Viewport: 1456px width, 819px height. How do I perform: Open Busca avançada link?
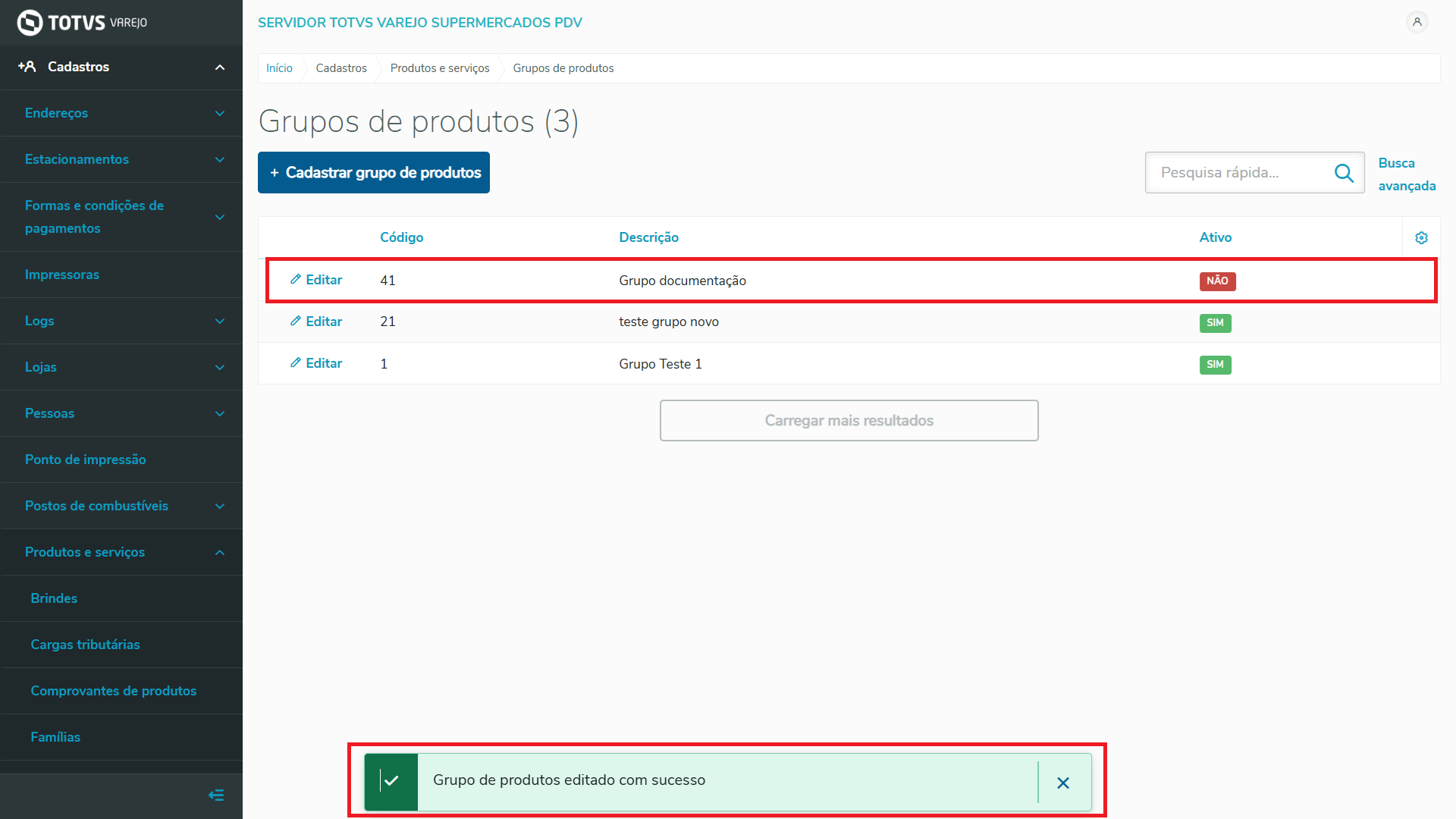[x=1406, y=174]
